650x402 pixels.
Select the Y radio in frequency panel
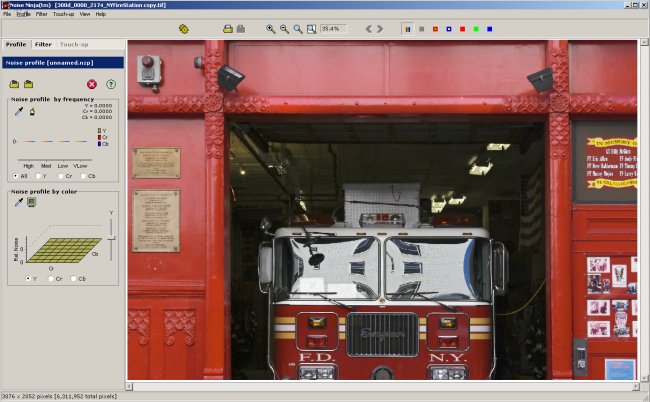click(38, 176)
